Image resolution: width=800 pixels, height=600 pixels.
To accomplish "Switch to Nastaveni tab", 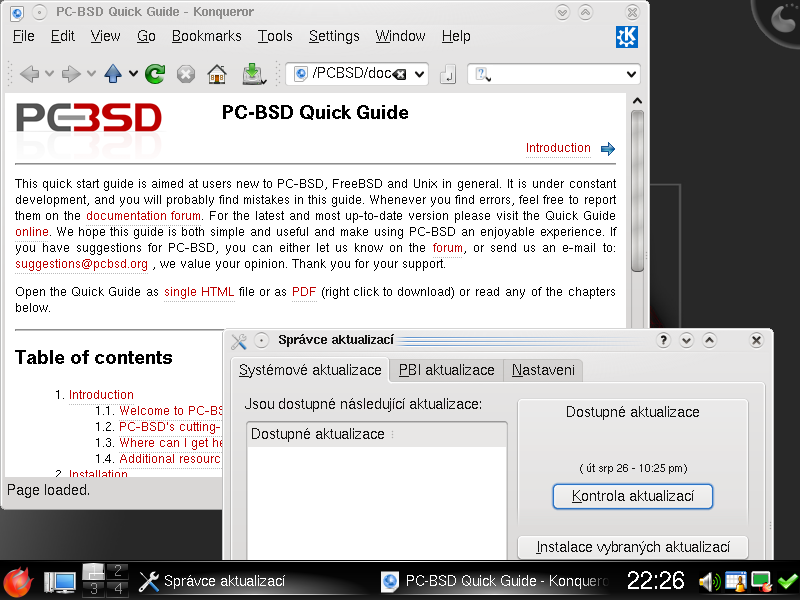I will pos(543,370).
